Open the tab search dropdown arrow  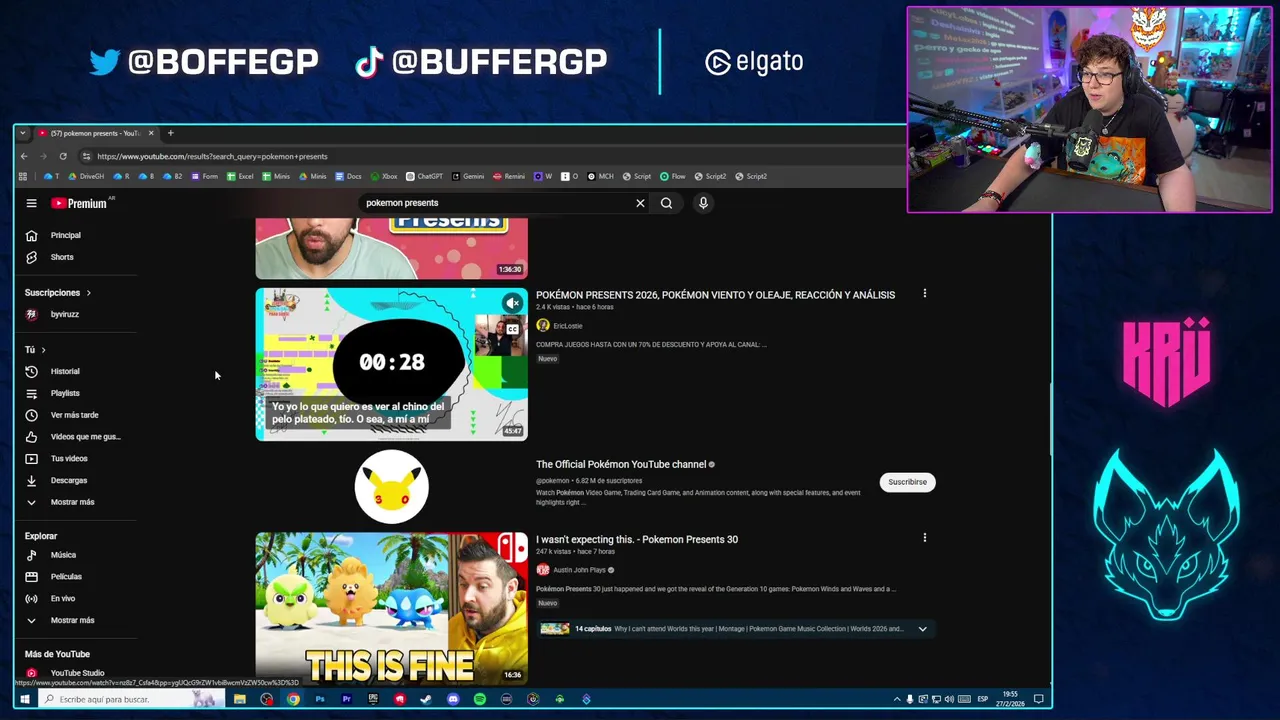click(22, 133)
